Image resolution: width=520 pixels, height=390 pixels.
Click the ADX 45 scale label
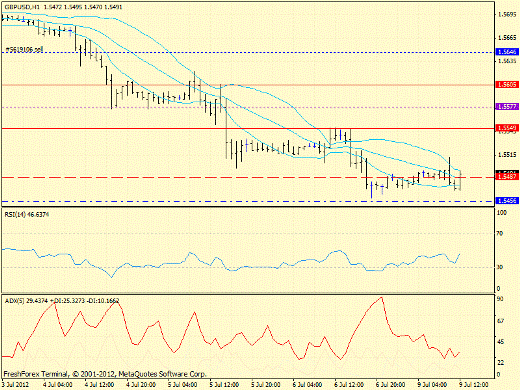click(500, 342)
